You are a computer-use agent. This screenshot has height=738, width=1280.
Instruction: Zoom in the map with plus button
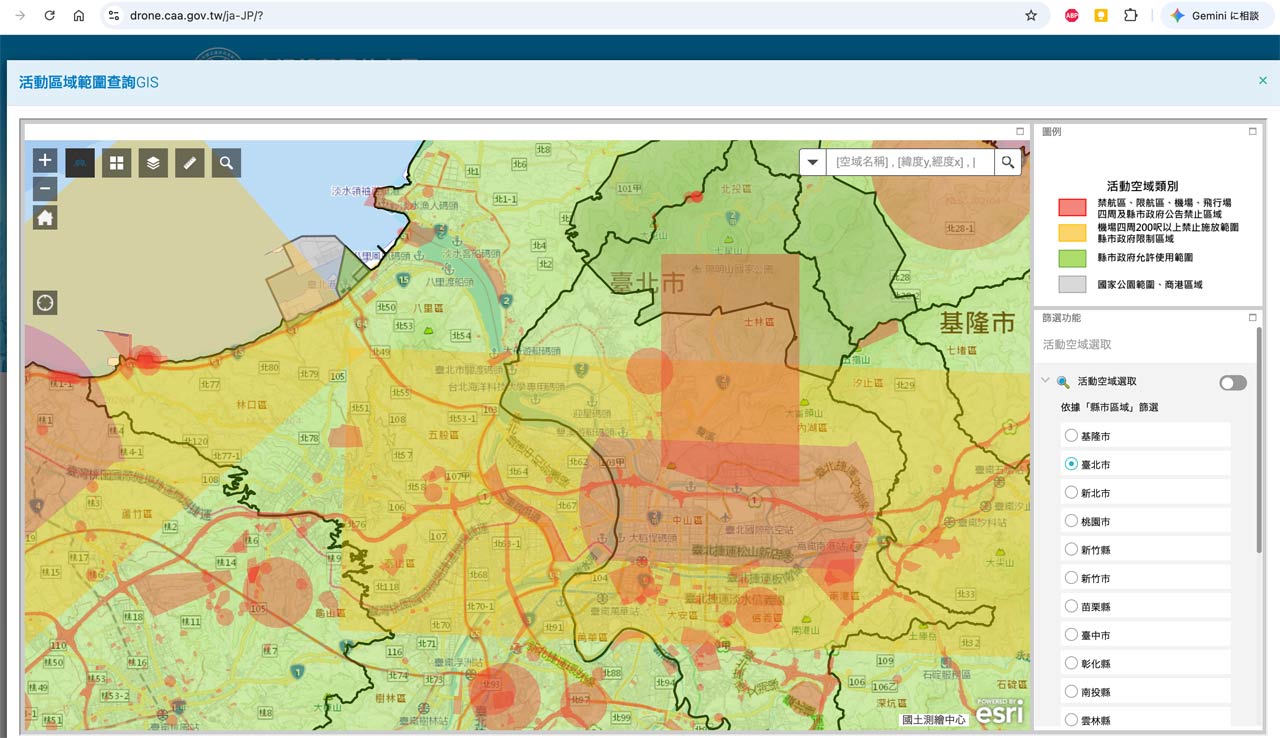pos(45,160)
